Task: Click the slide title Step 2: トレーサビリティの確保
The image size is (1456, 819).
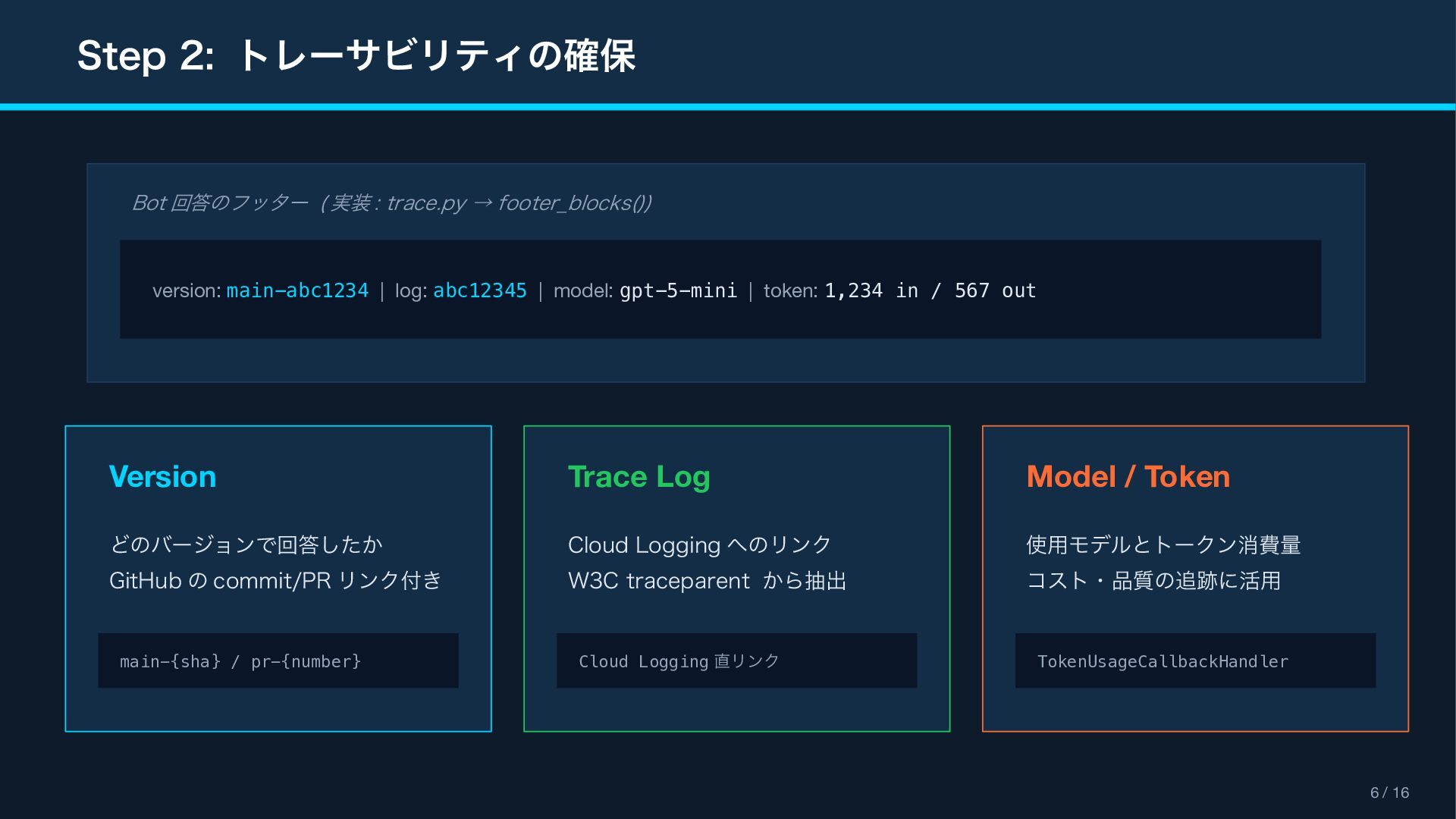Action: 356,55
